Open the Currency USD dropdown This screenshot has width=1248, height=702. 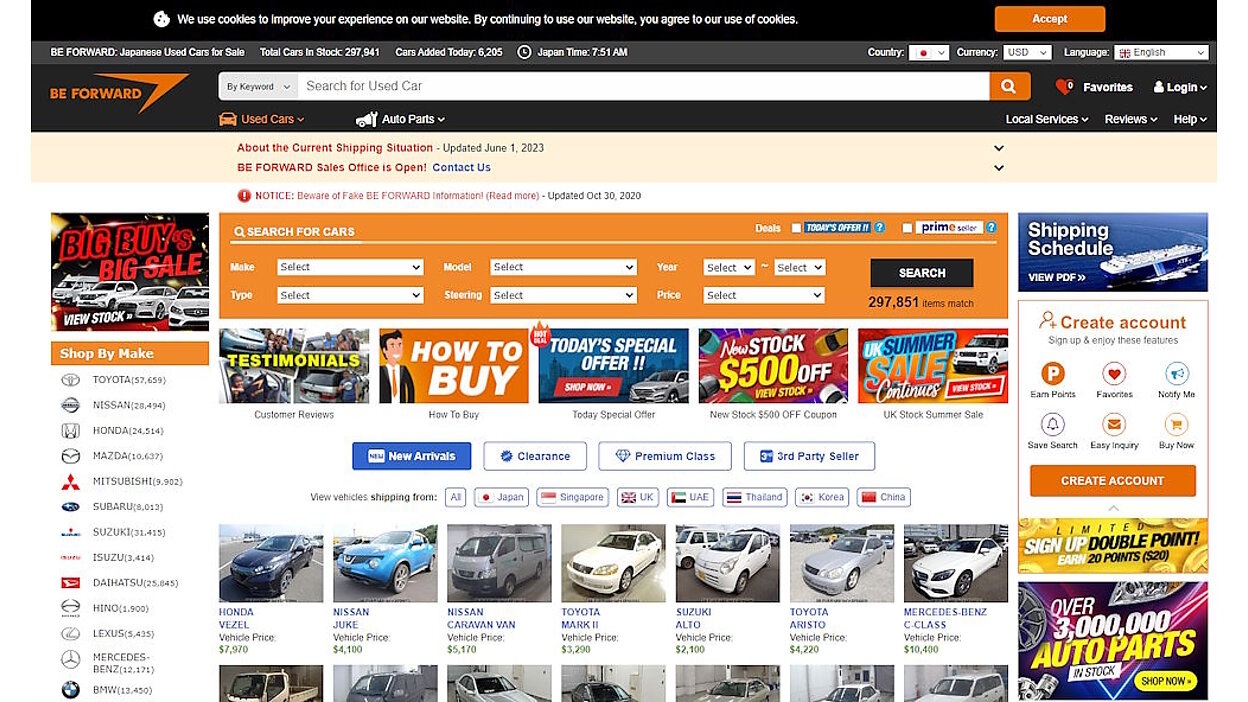(x=1027, y=52)
